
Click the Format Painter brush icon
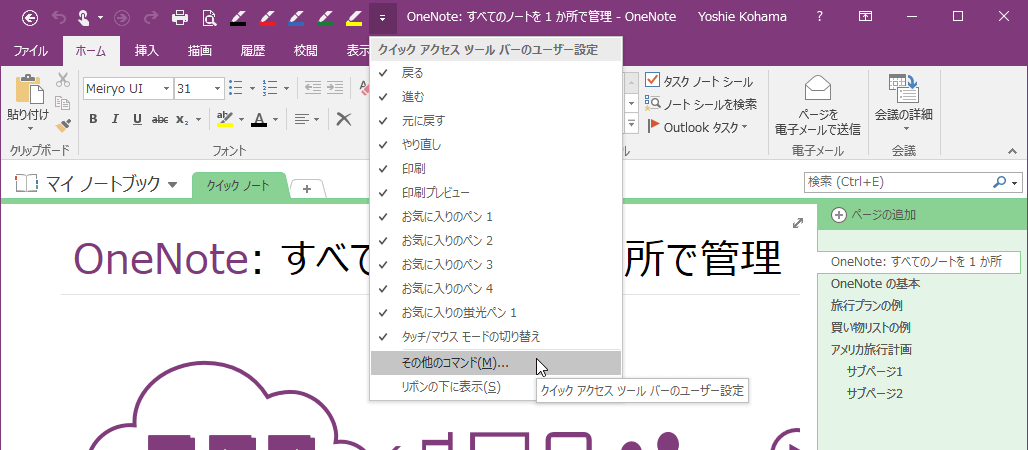pos(63,125)
